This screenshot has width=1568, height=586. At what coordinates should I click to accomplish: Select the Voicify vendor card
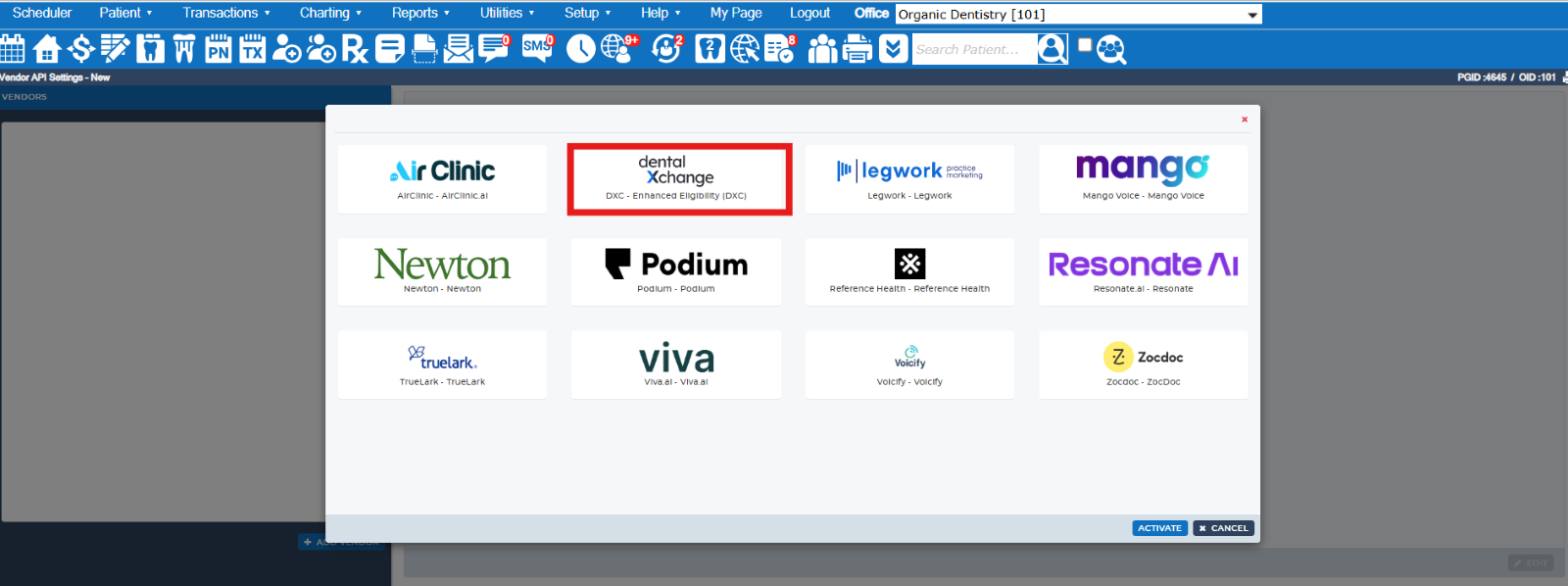tap(909, 365)
